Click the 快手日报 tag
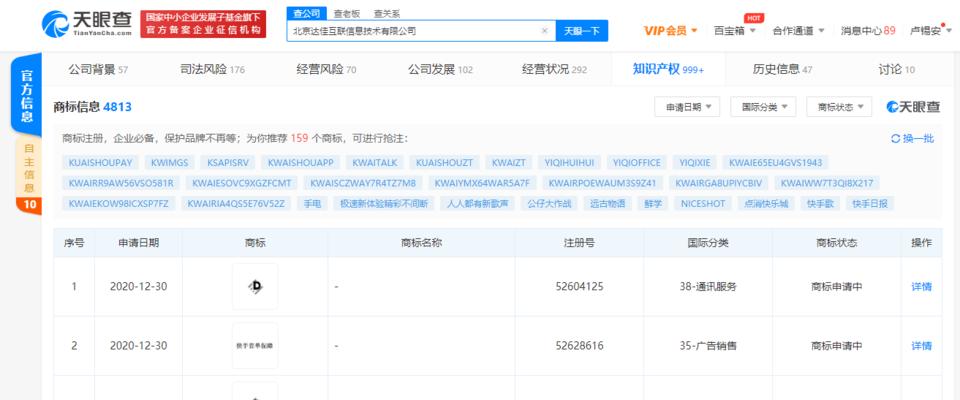The image size is (960, 400). click(870, 203)
